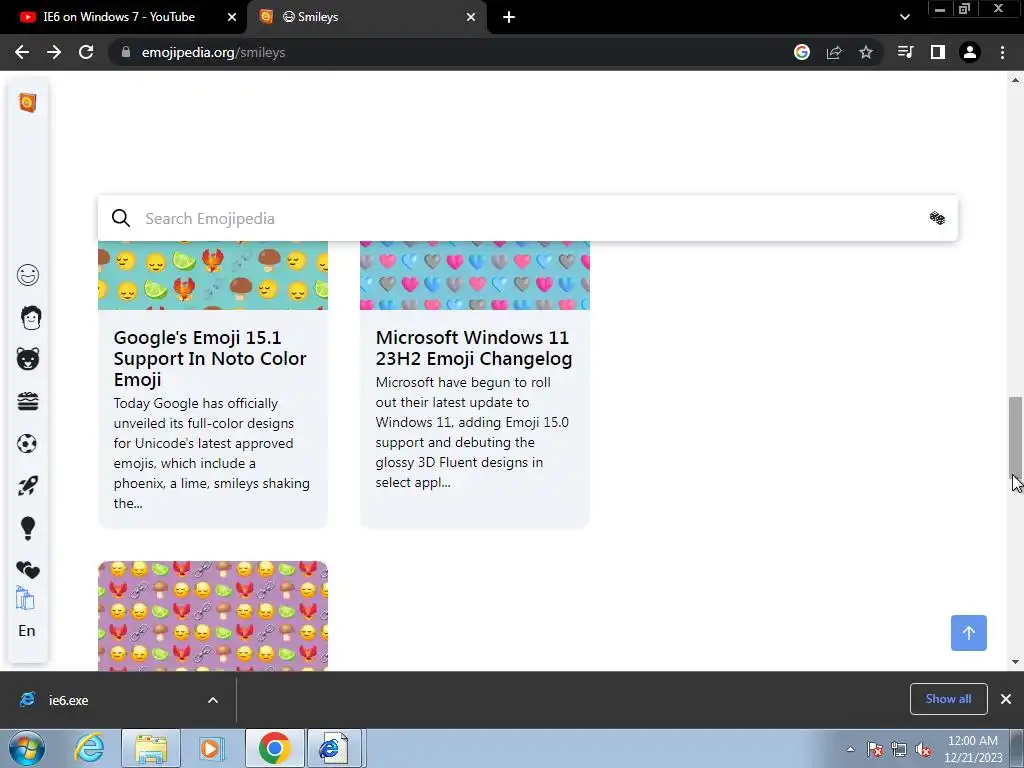Open a new browser tab

pos(509,17)
